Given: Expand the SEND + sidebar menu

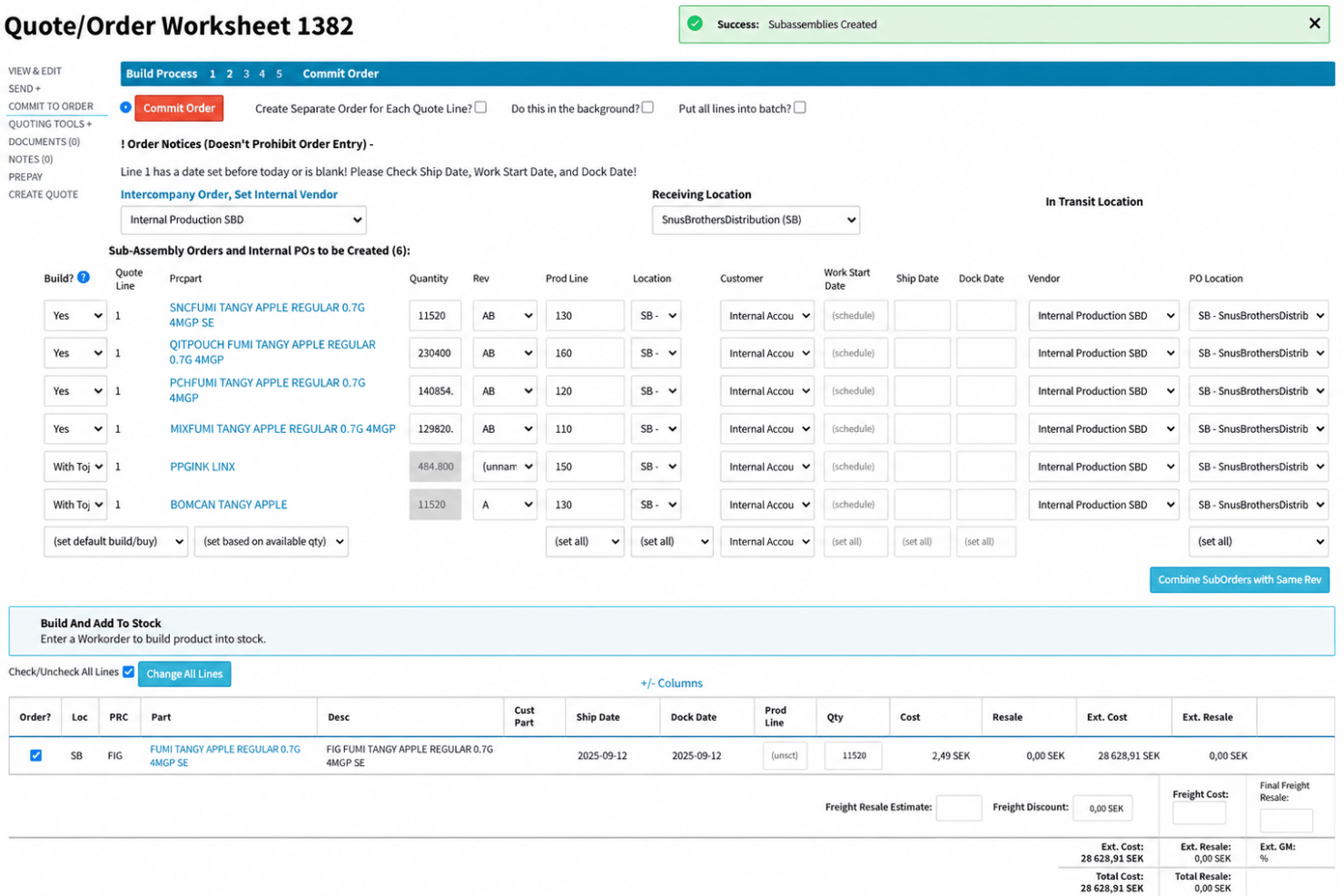Looking at the screenshot, I should [25, 89].
